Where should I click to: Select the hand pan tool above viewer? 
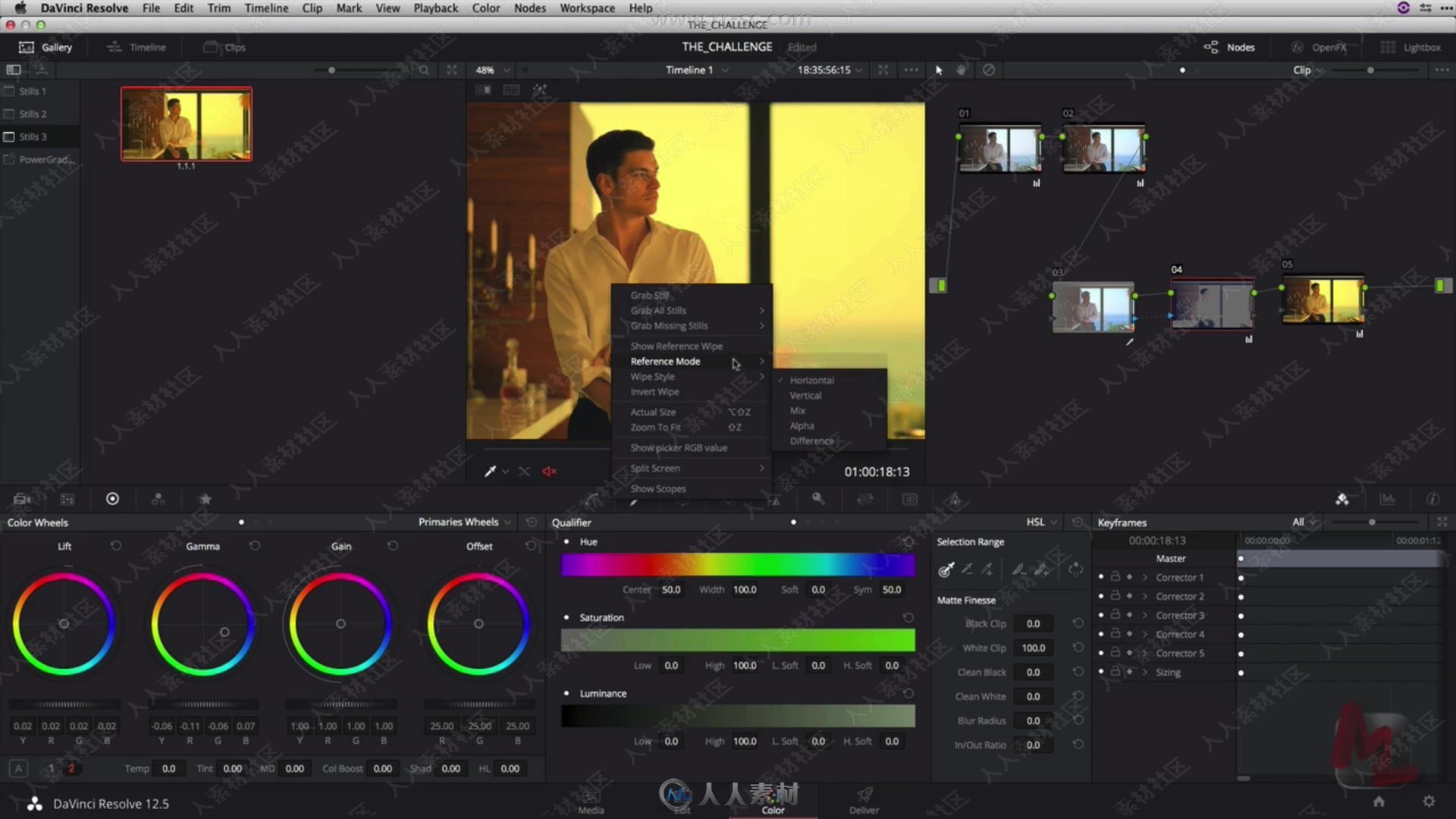tap(962, 70)
